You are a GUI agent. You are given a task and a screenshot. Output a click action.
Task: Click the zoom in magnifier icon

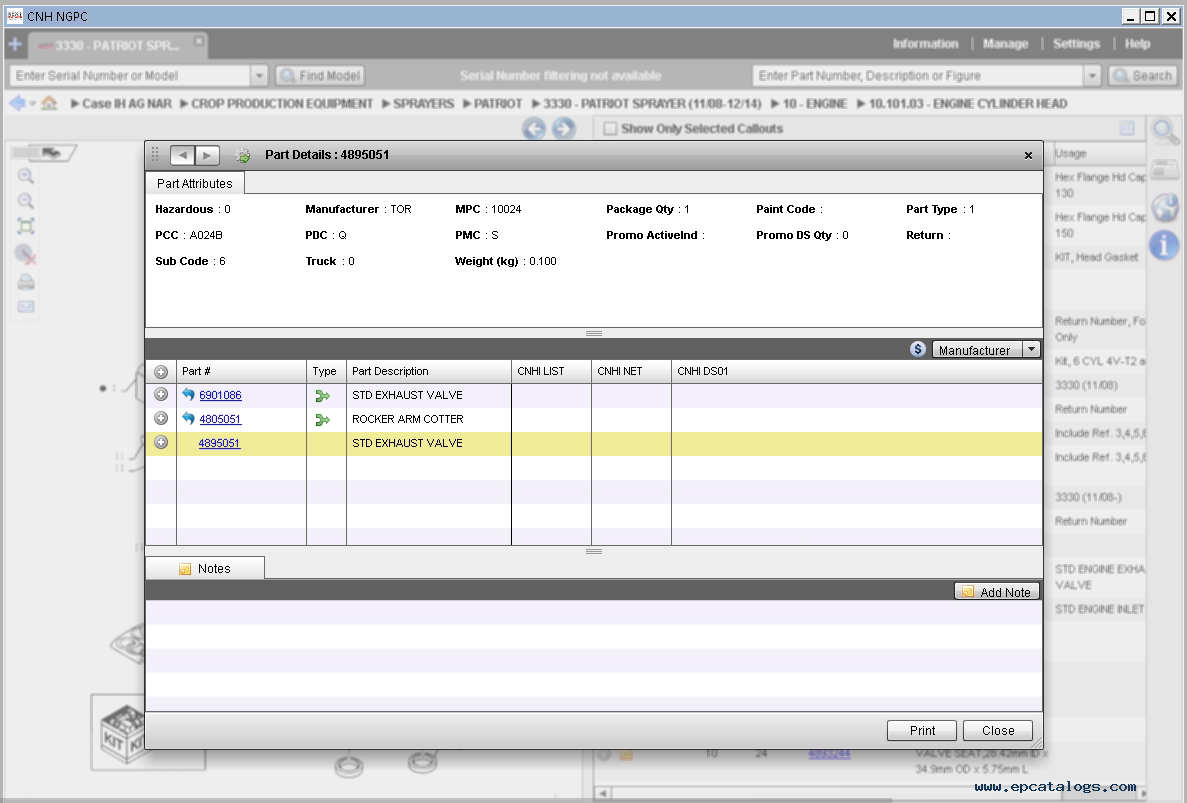(x=26, y=176)
